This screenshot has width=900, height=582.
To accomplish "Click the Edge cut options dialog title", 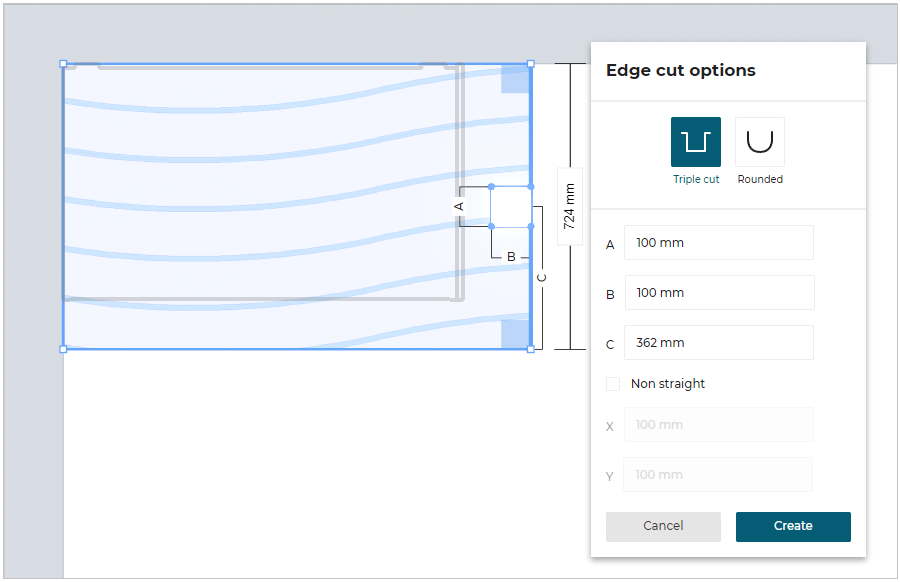I will (679, 70).
